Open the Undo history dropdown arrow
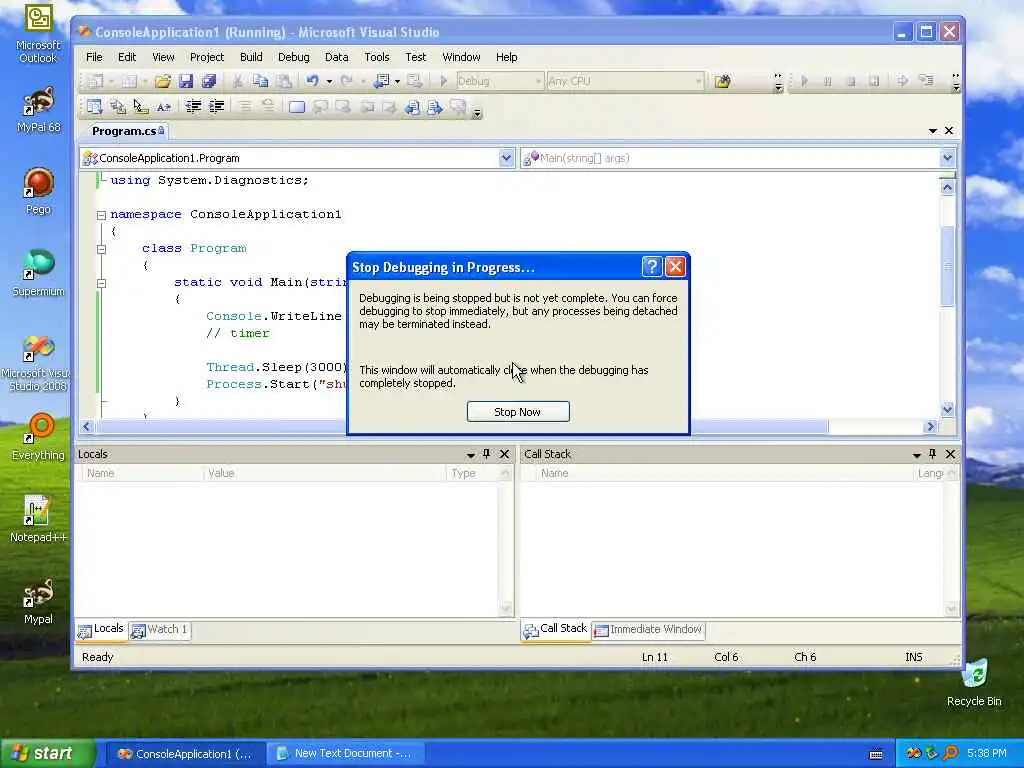1024x768 pixels. click(329, 81)
